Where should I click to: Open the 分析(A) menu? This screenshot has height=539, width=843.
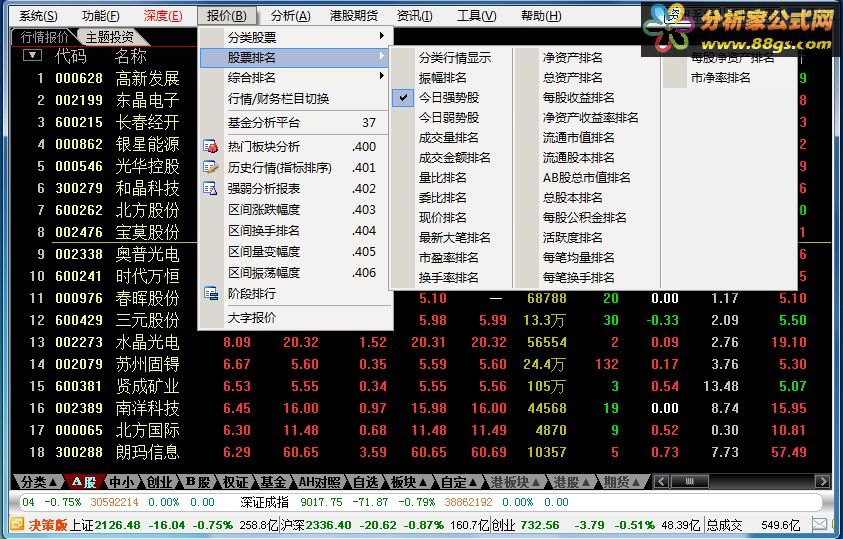coord(290,16)
